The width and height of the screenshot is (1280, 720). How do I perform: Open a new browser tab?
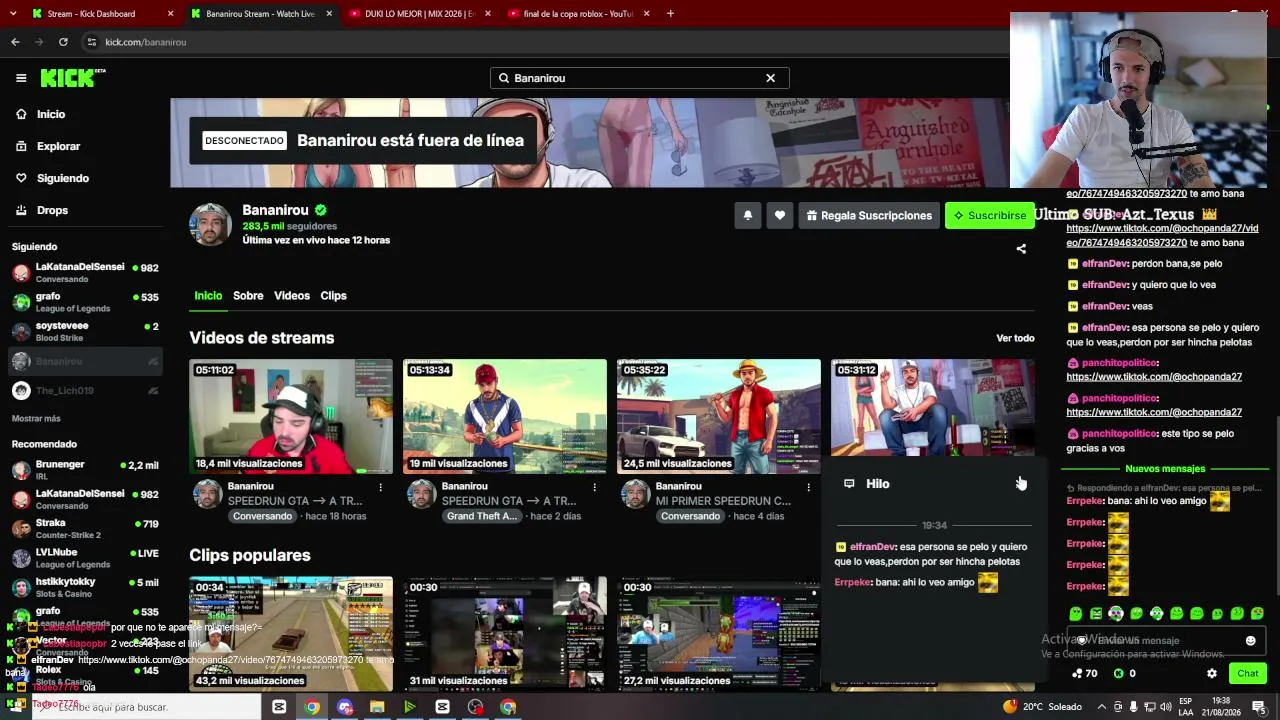pyautogui.click(x=670, y=14)
